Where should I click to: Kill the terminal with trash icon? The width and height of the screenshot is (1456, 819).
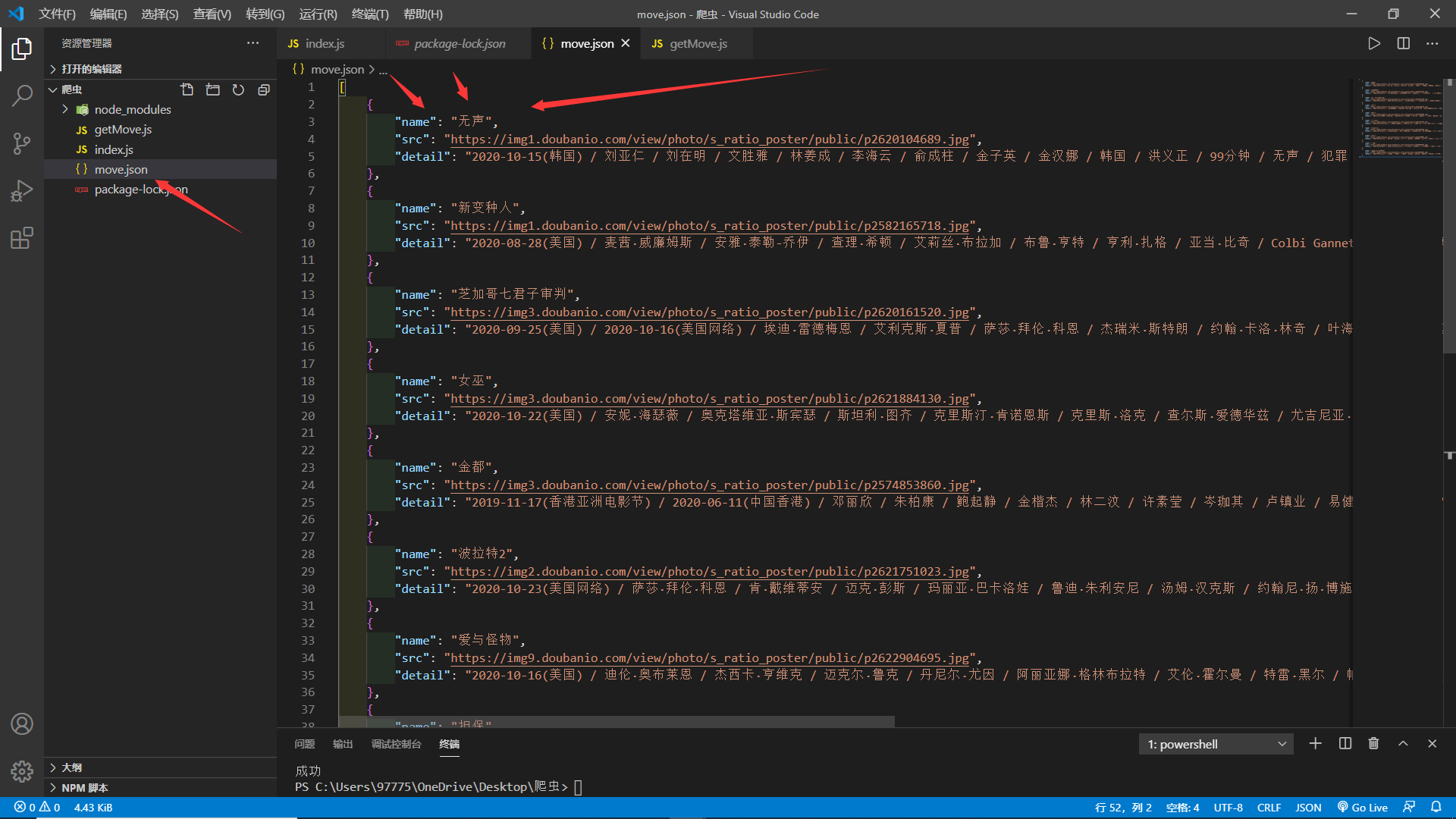coord(1373,743)
